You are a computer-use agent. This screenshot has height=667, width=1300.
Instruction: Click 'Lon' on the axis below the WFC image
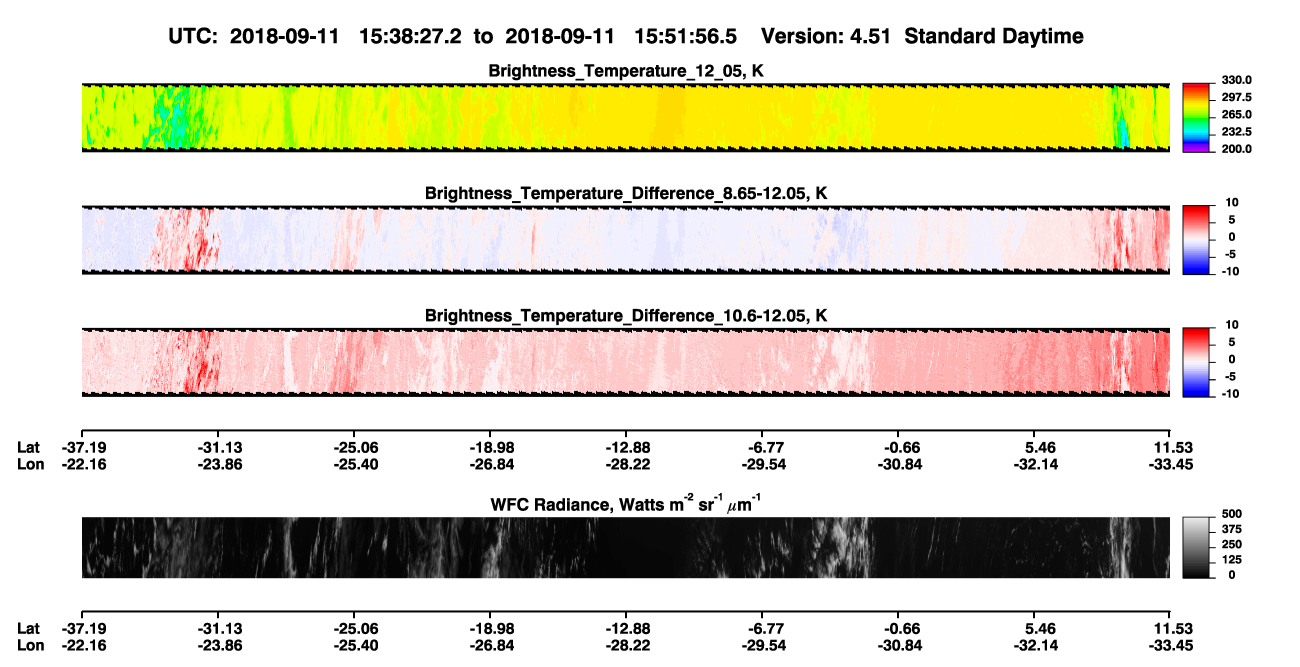pos(30,645)
